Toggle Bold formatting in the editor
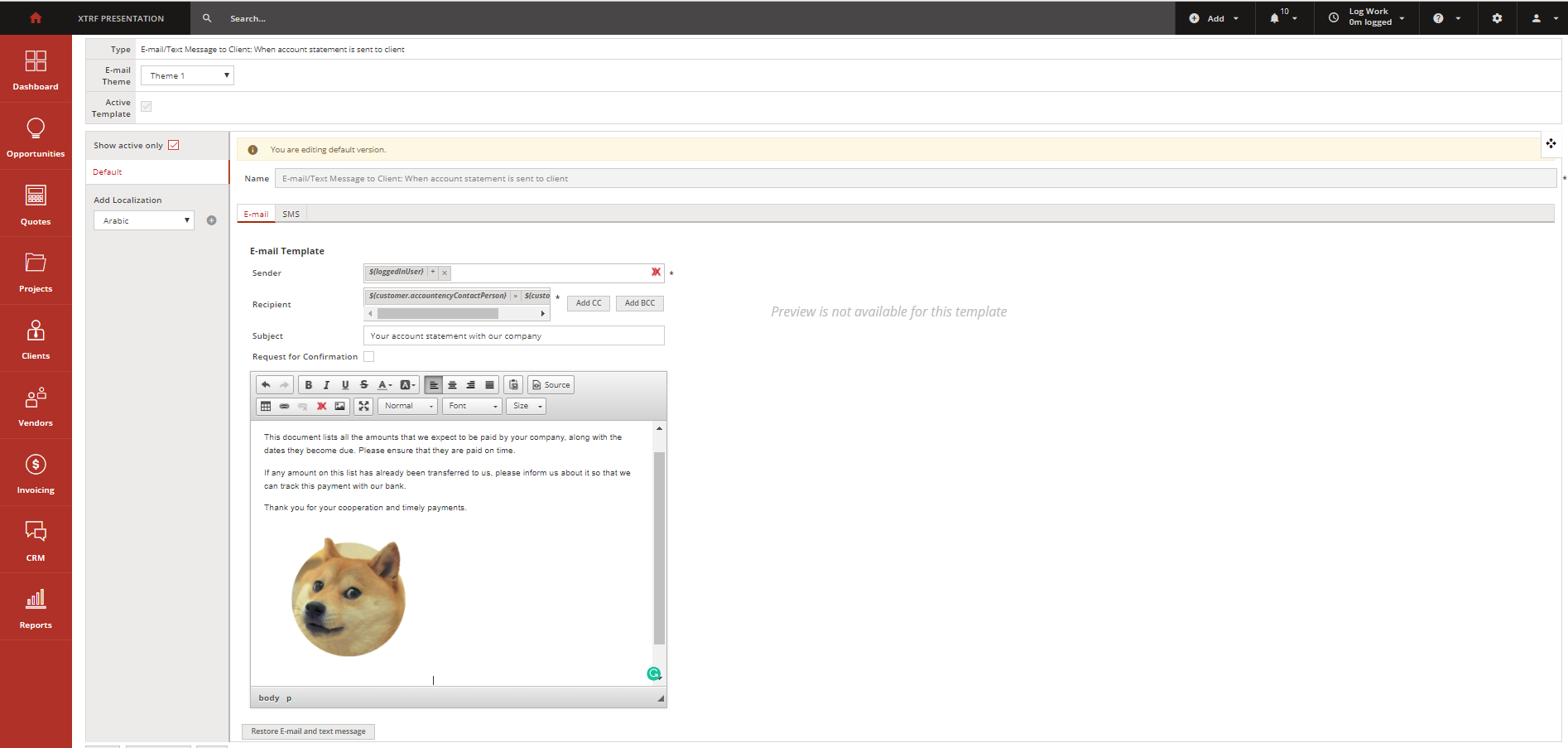 309,384
